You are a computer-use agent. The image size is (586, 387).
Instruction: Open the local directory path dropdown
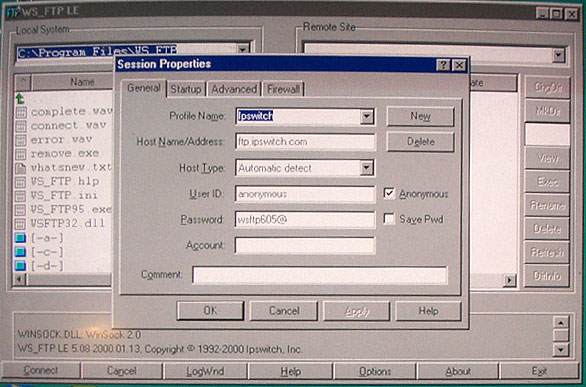pos(243,49)
